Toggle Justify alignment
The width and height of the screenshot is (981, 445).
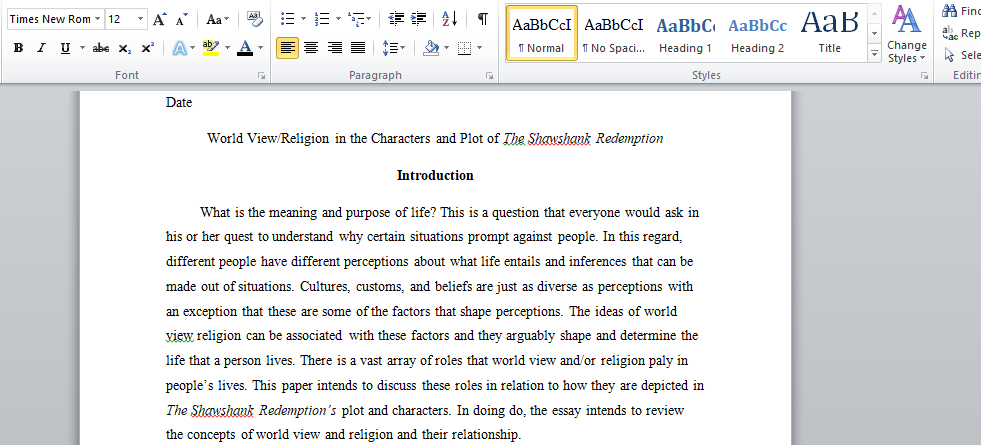click(358, 48)
